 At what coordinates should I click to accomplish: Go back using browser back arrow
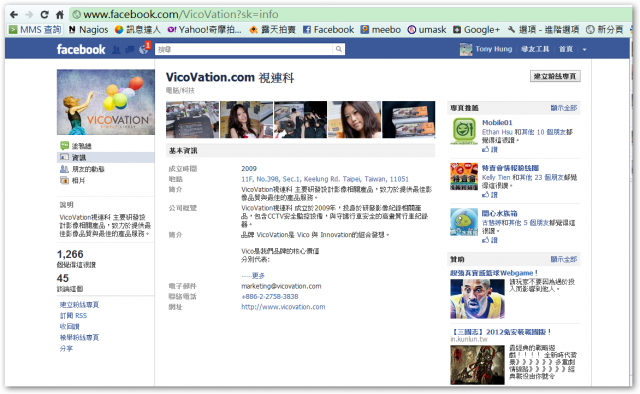(14, 15)
